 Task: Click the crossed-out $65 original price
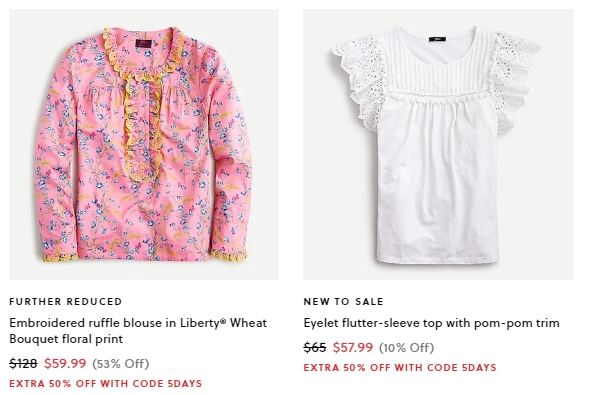(315, 347)
